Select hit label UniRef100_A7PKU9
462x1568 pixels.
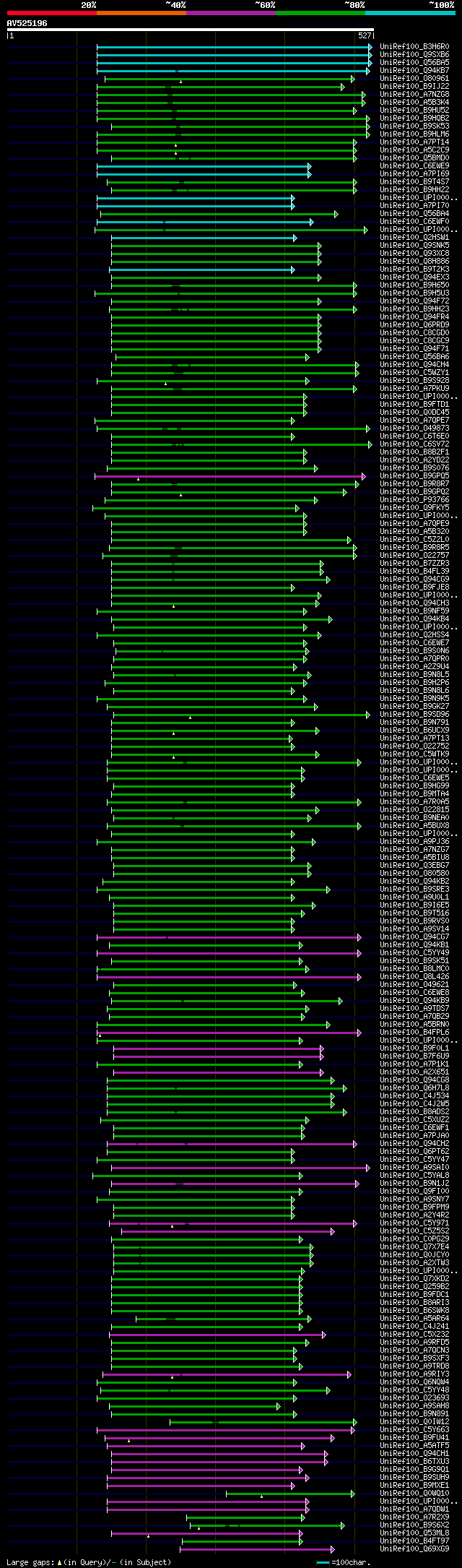[x=414, y=389]
